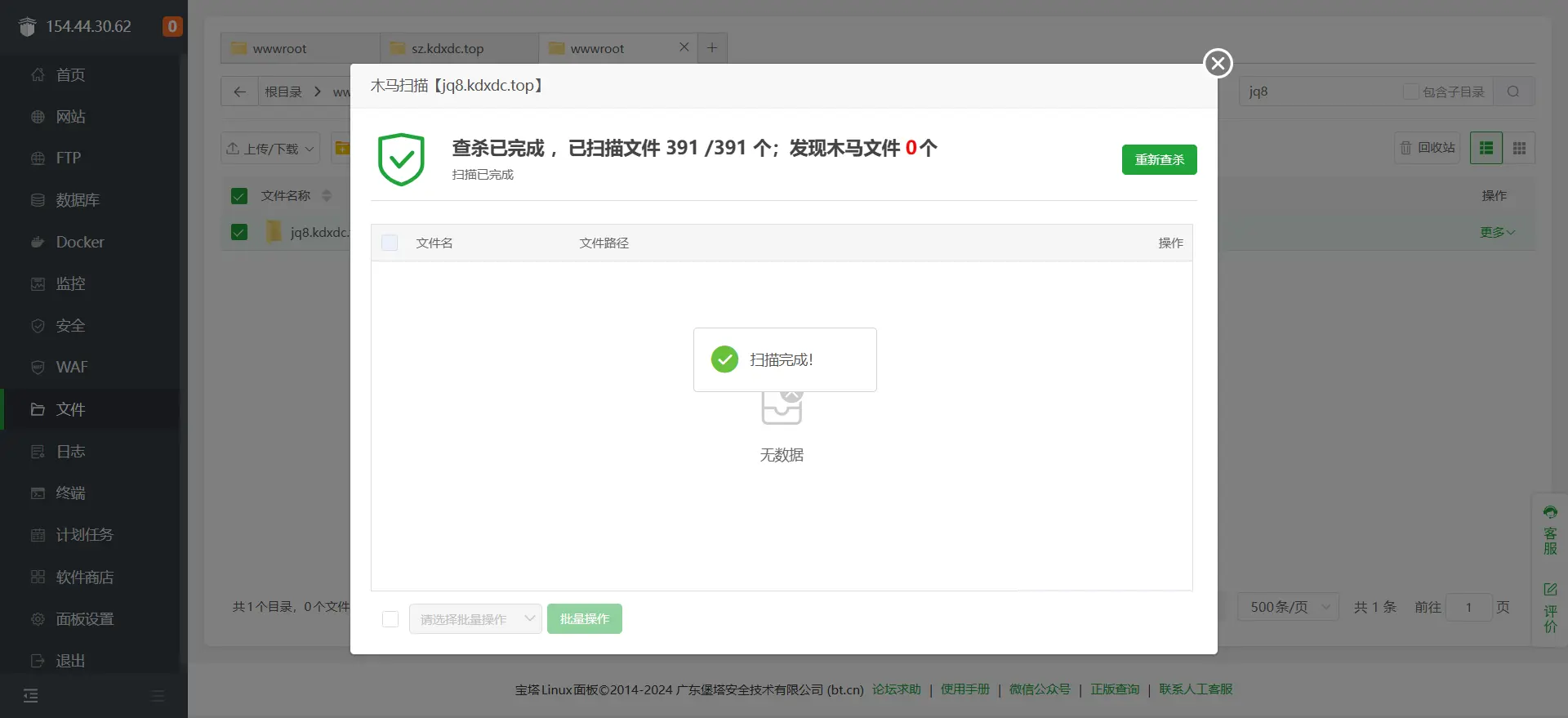Click the store grid icon beside 软件商店

(38, 577)
